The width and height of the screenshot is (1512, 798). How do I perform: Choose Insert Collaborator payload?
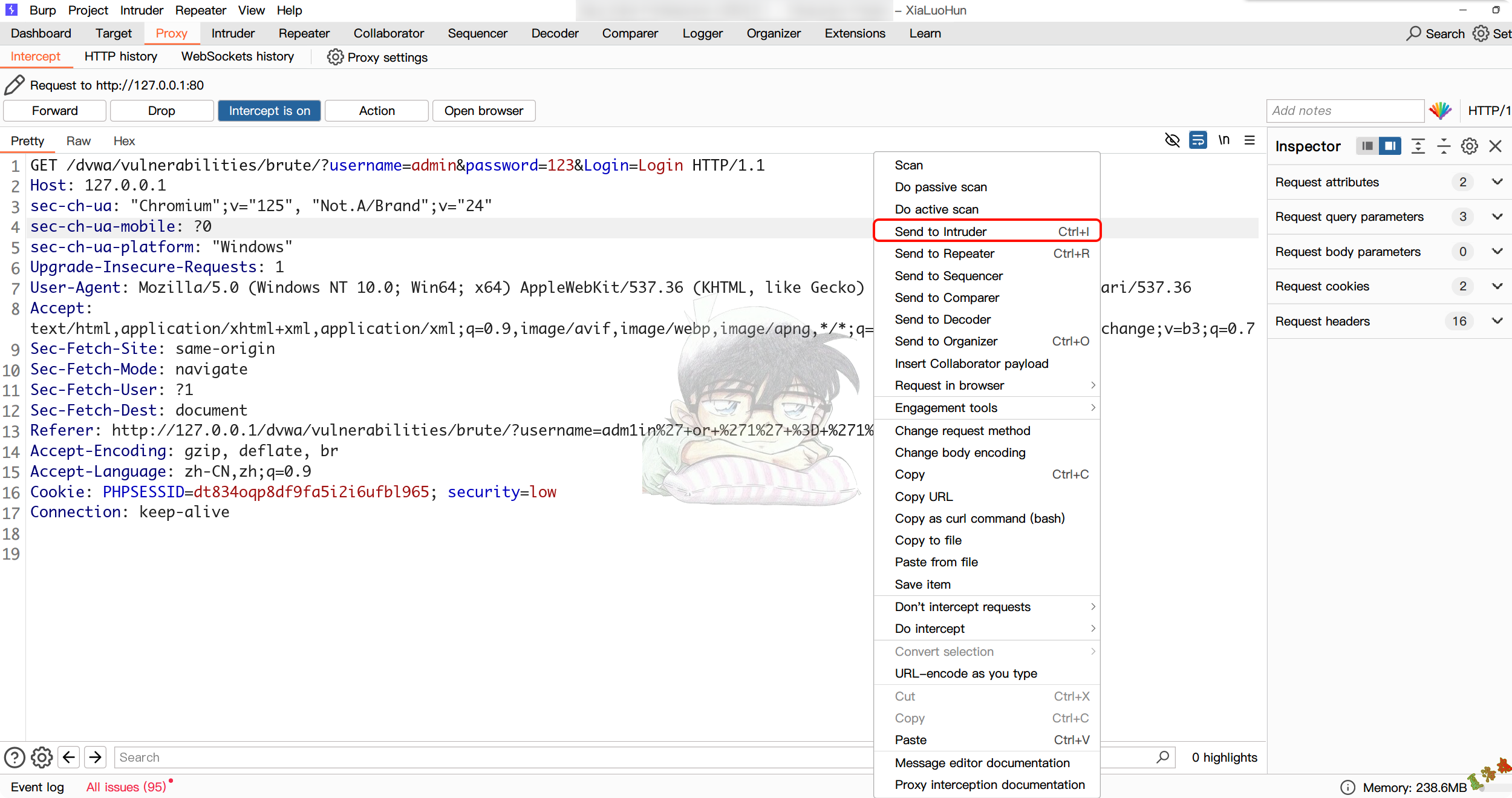(x=986, y=364)
